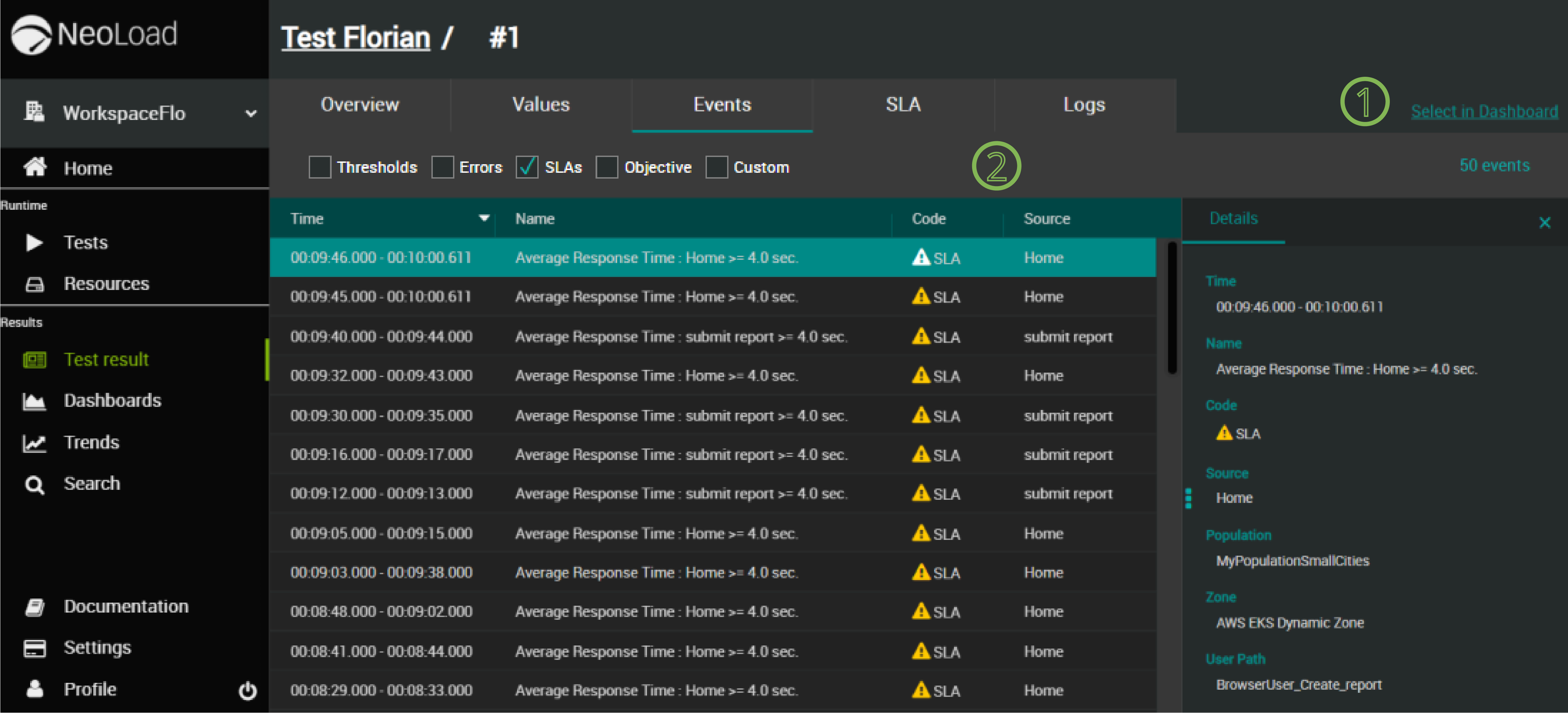Uncheck the SLAs checkbox

pyautogui.click(x=527, y=167)
